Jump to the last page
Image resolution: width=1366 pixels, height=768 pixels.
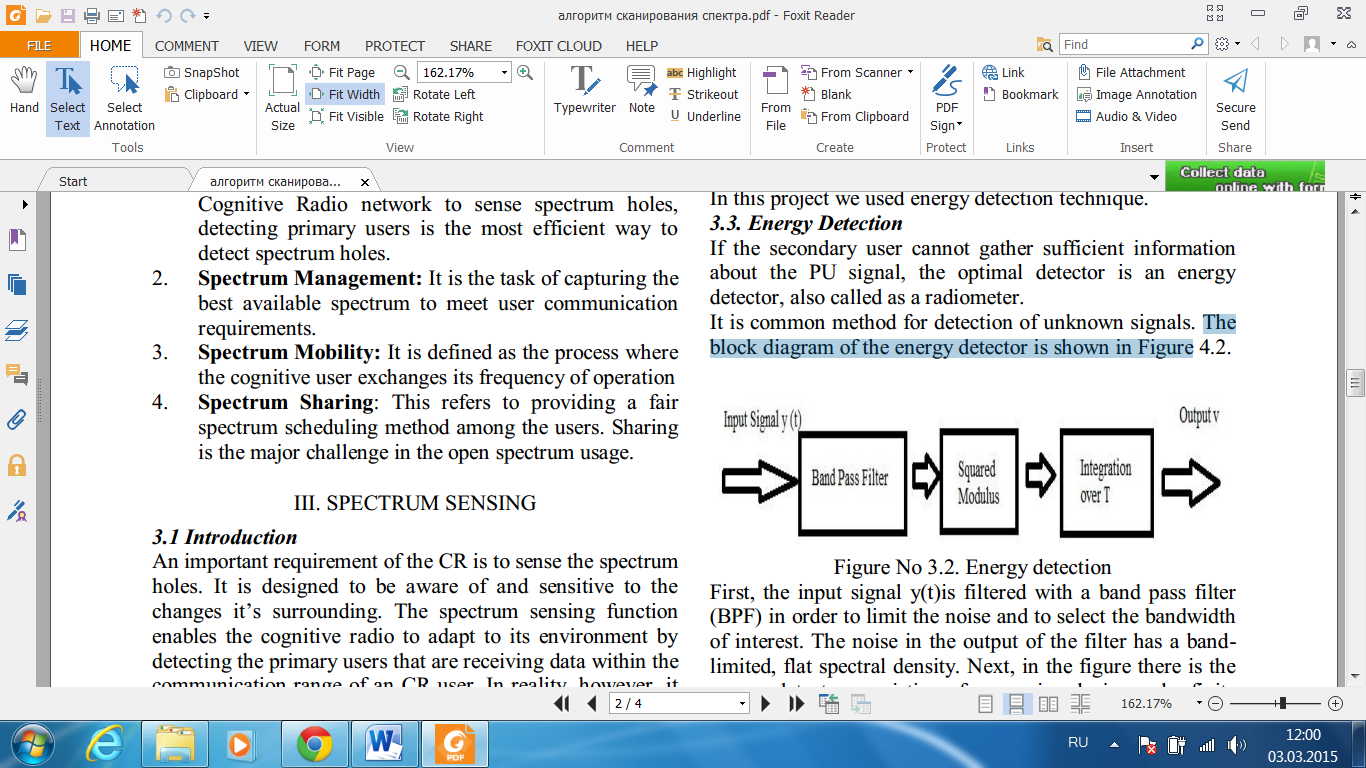pos(796,704)
